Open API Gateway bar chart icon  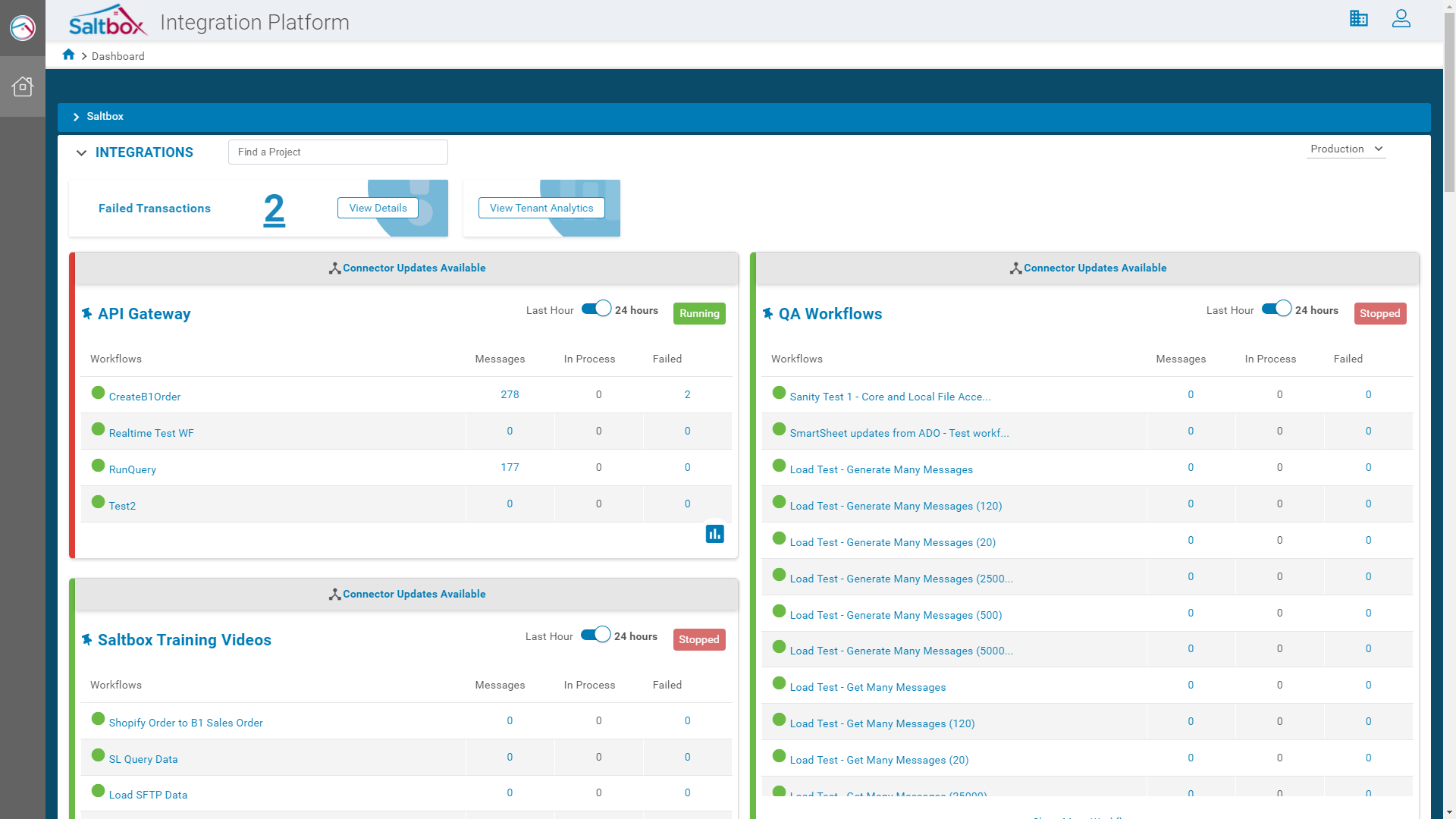(714, 534)
